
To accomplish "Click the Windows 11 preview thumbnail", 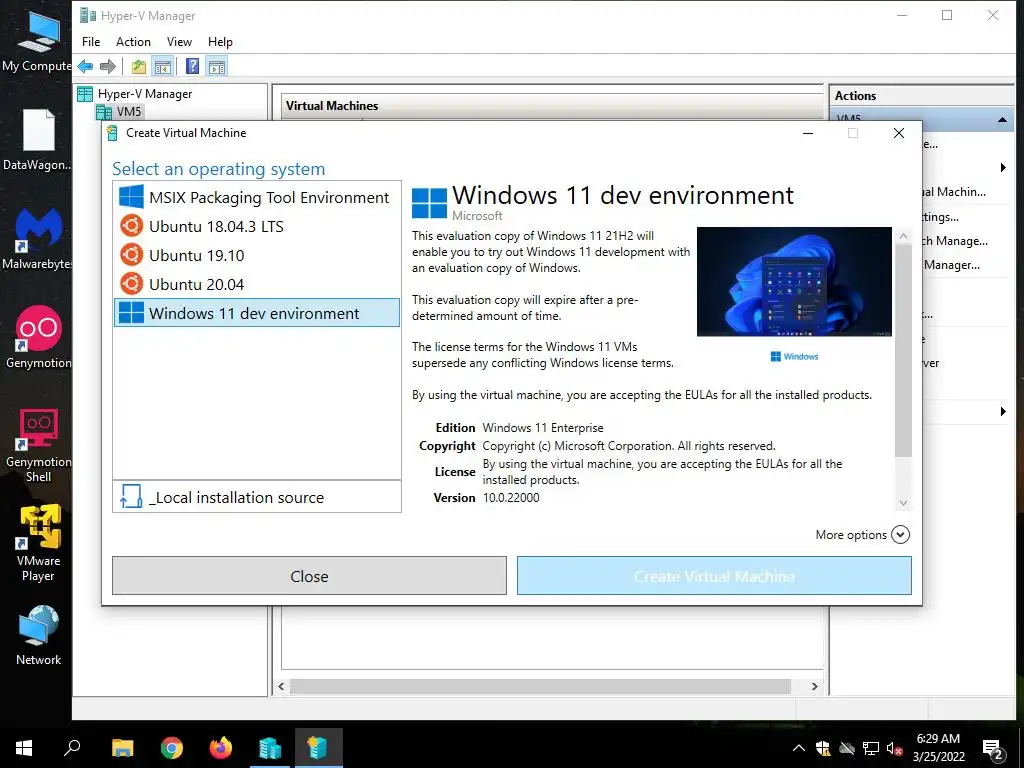I will [x=794, y=281].
